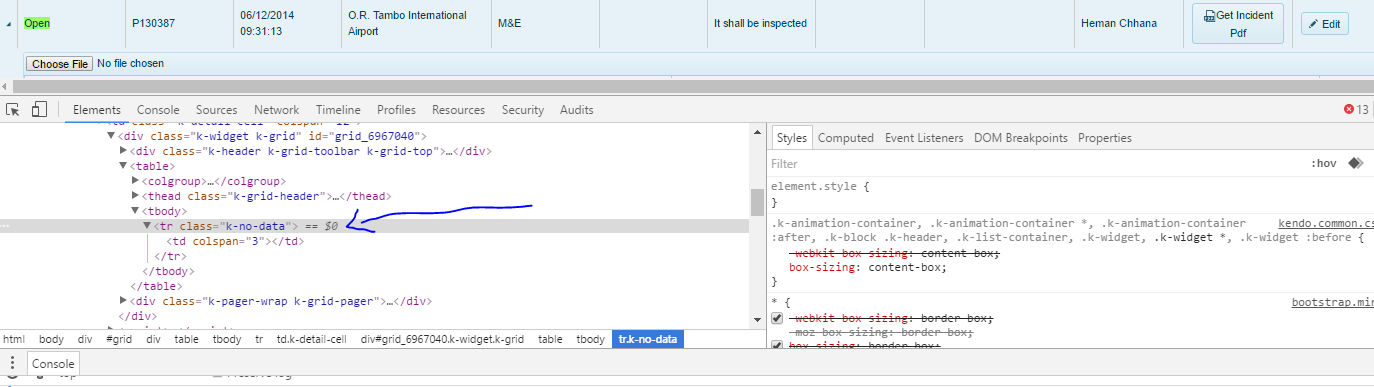Open the kendo.common.cs stylesheet link

pos(1326,223)
